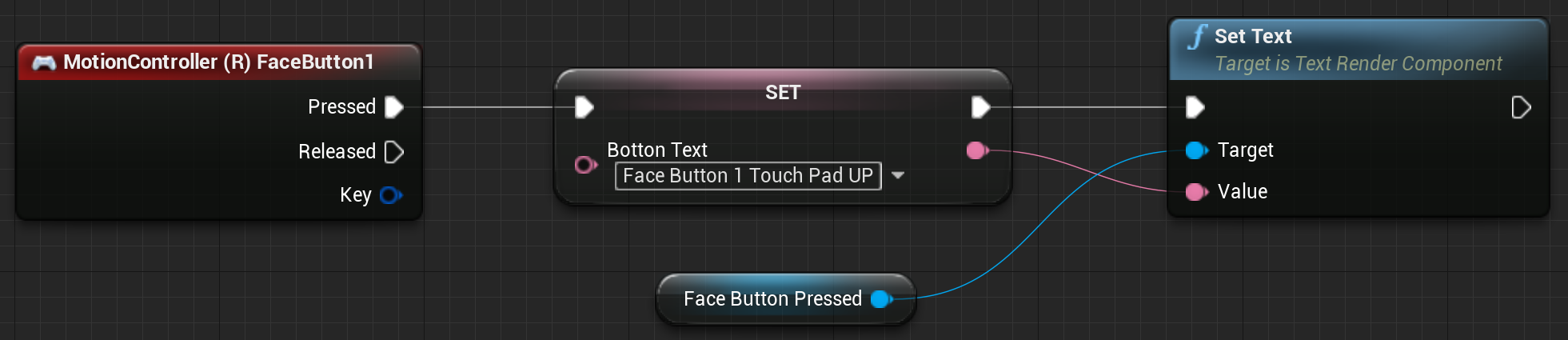
Task: Click the Face Button Pressed output pin
Action: (x=882, y=299)
